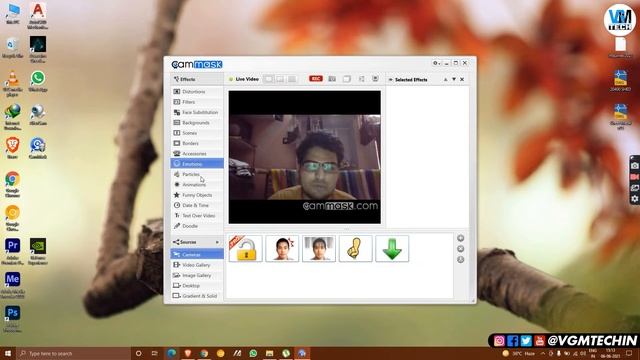Click the round download effects button
The width and height of the screenshot is (640, 360).
point(460,259)
